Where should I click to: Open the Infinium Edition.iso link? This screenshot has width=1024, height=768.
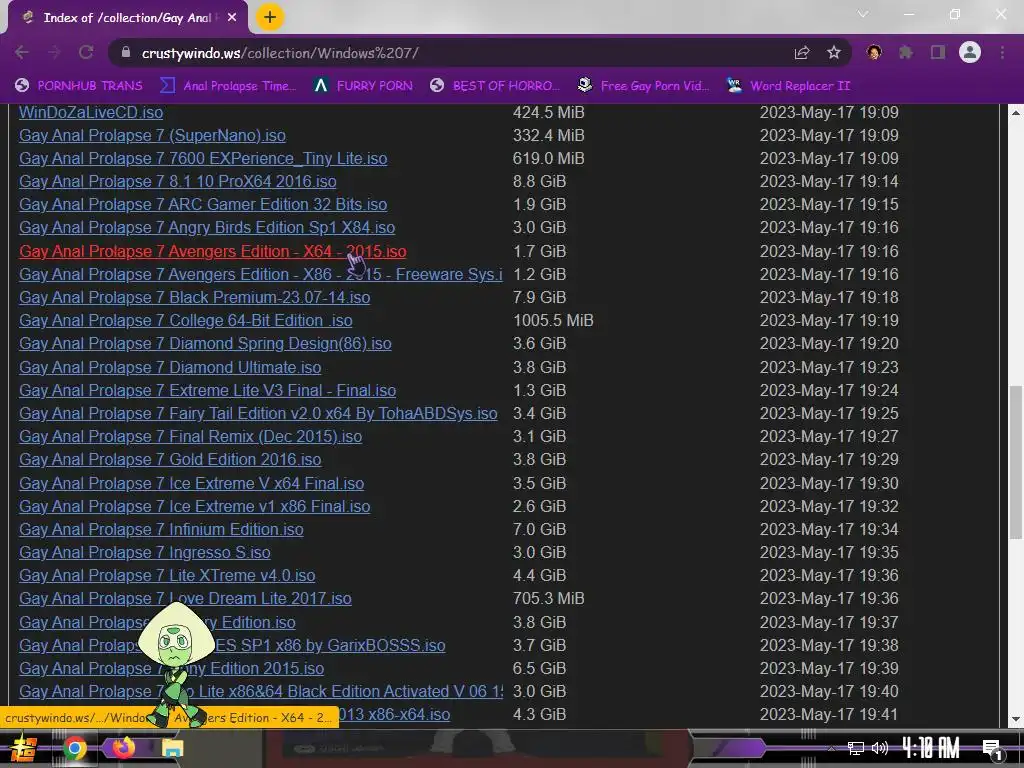click(161, 529)
